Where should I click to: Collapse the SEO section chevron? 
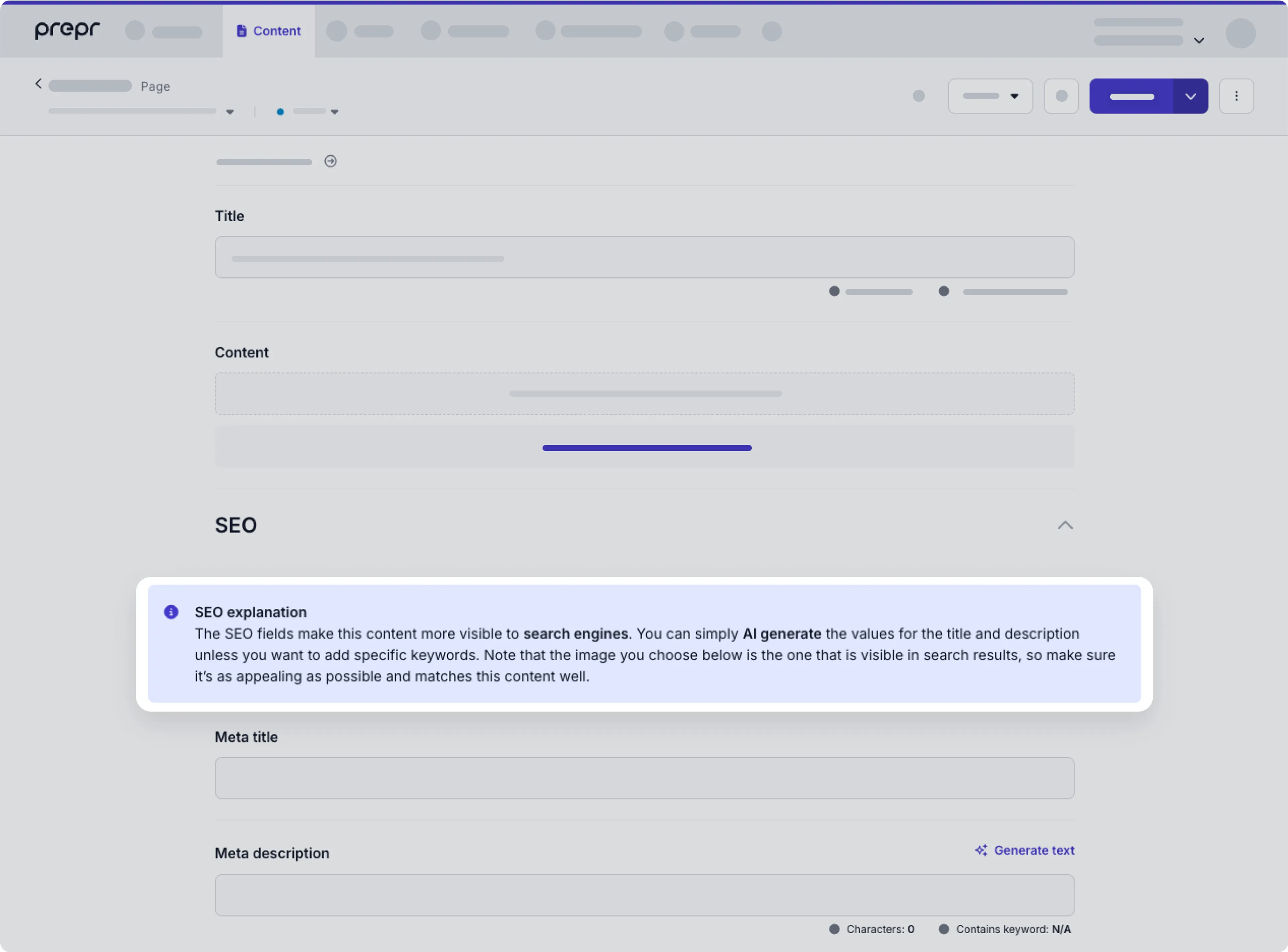coord(1065,525)
